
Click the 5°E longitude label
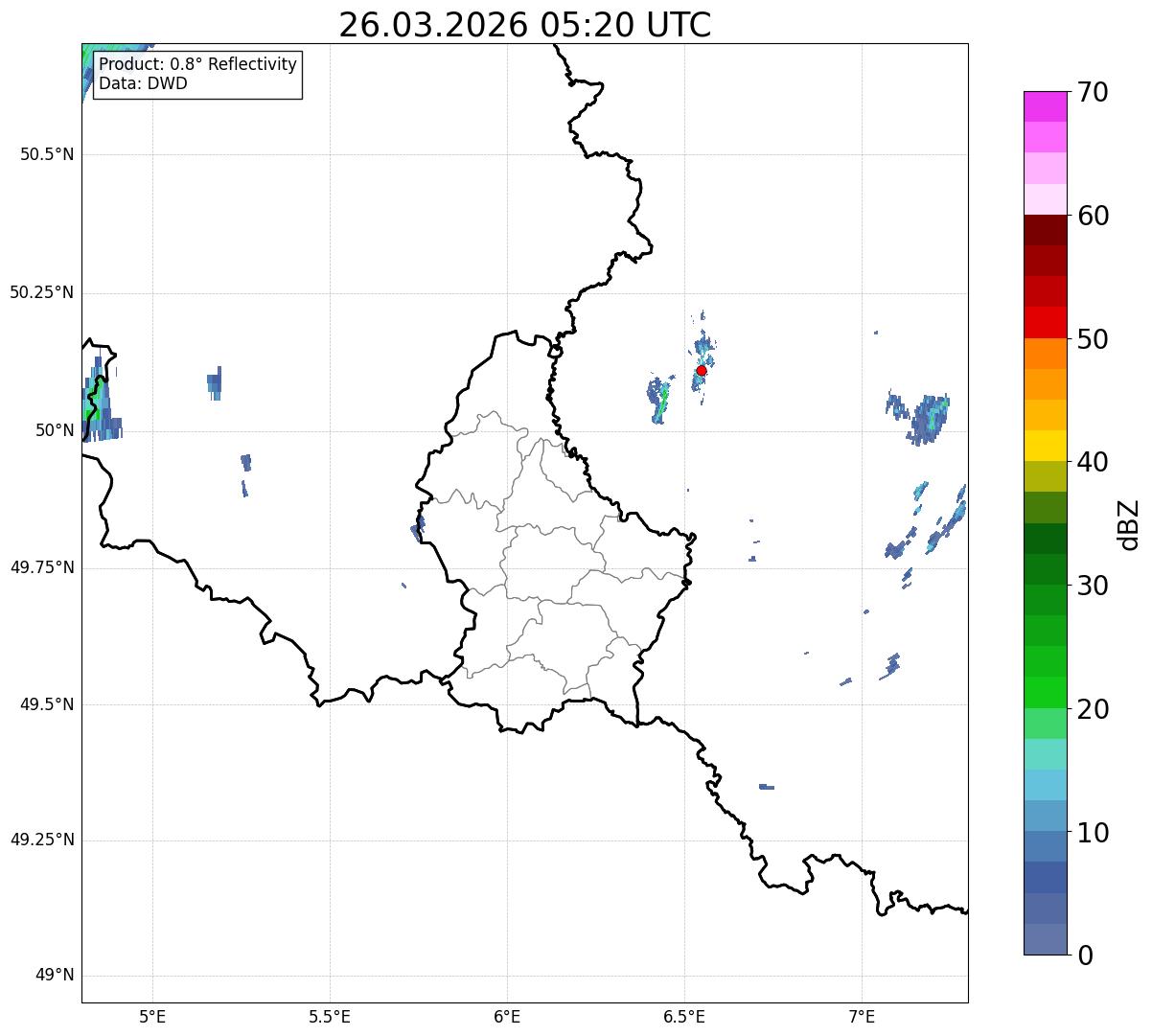[x=152, y=1016]
